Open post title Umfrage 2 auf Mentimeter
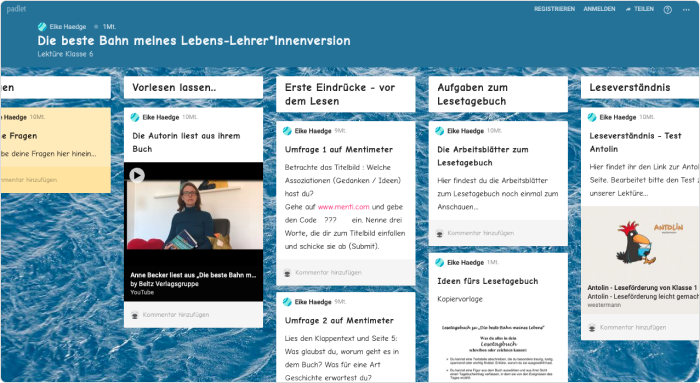 coord(339,321)
